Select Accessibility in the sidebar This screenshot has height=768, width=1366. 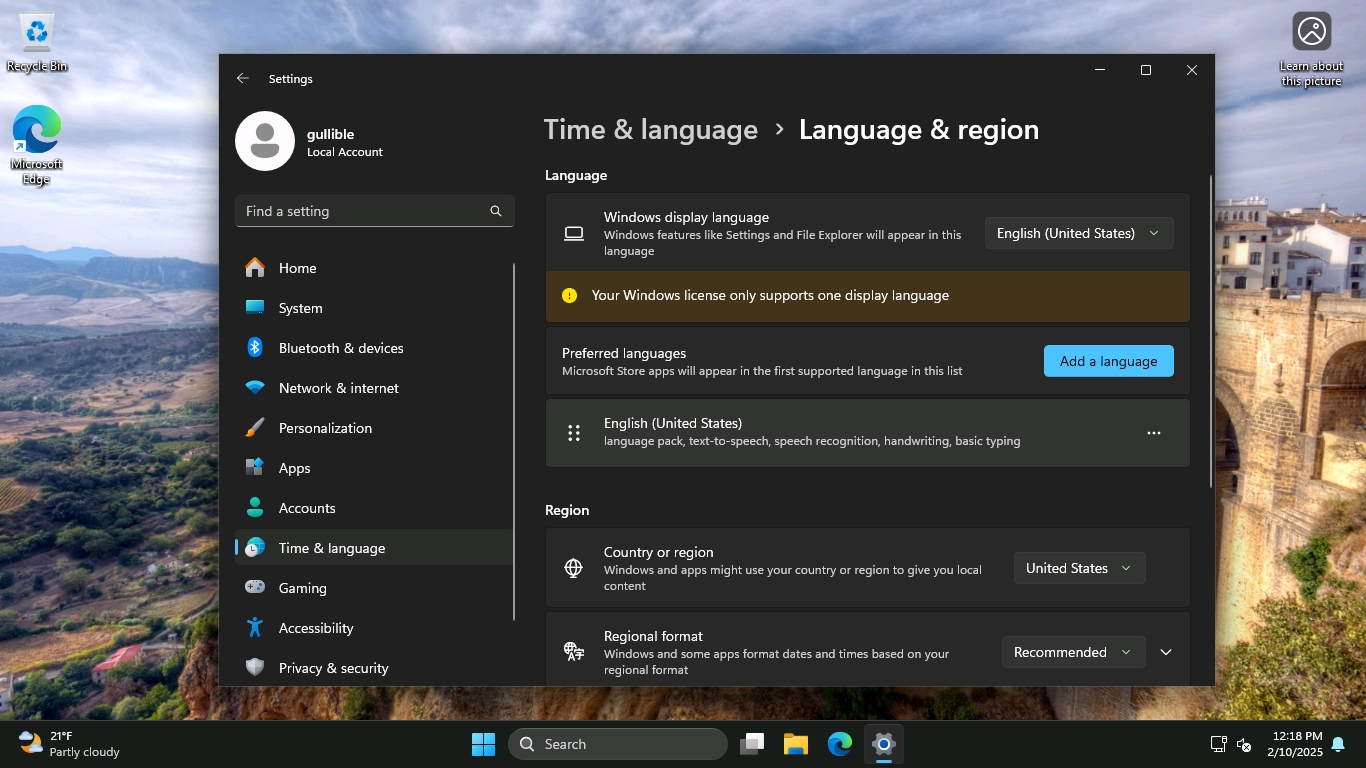(316, 628)
